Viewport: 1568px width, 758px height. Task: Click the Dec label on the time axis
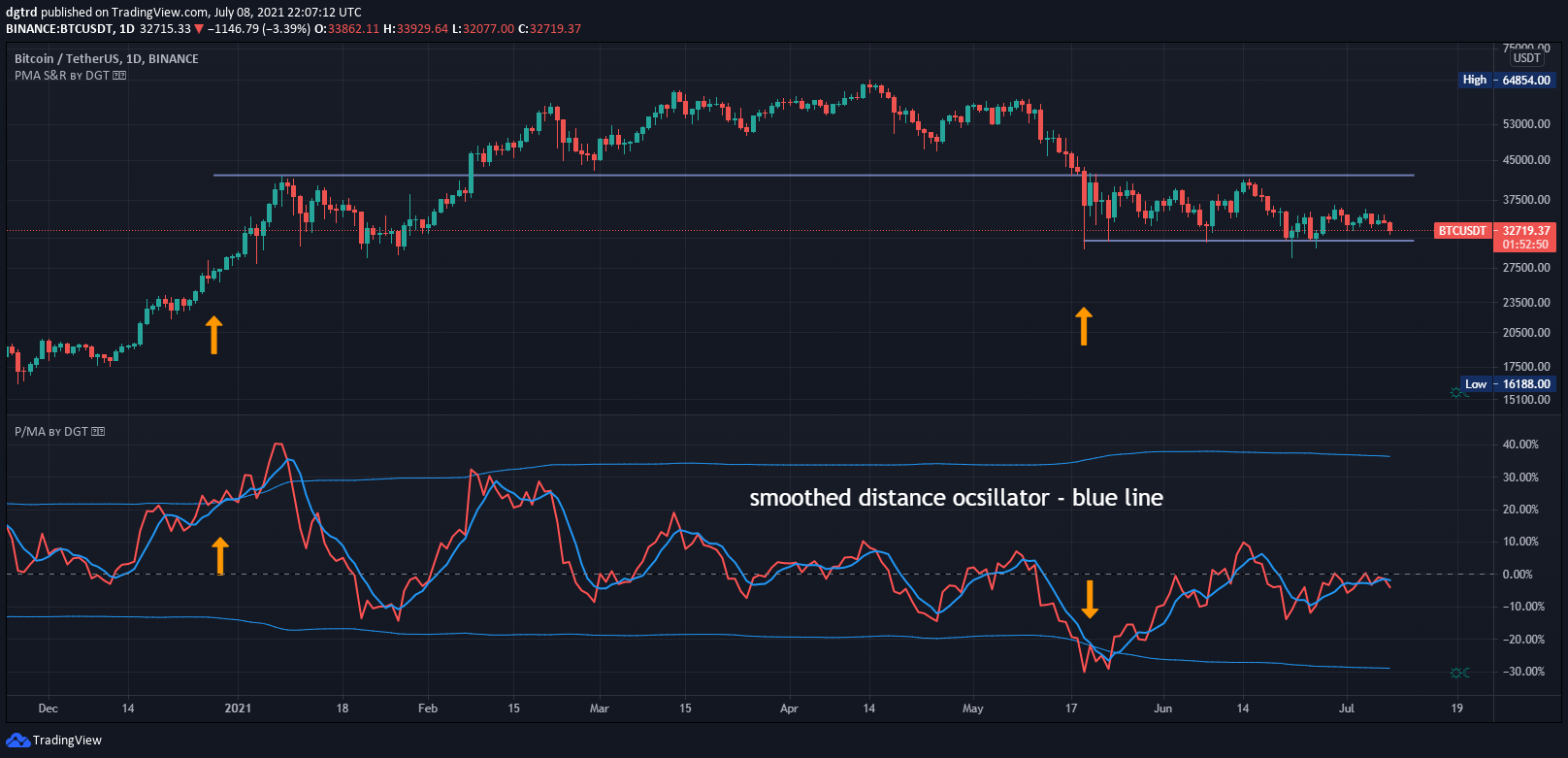(x=48, y=709)
